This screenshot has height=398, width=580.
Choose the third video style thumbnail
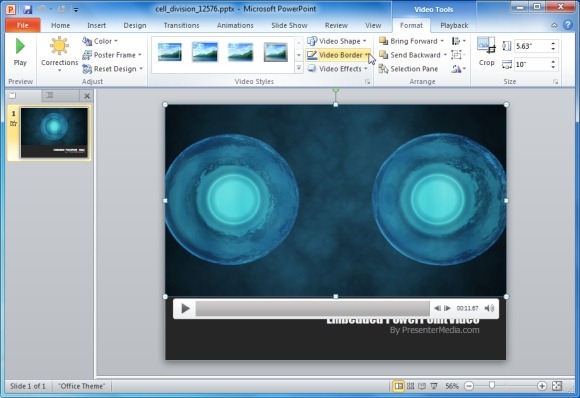[x=240, y=52]
